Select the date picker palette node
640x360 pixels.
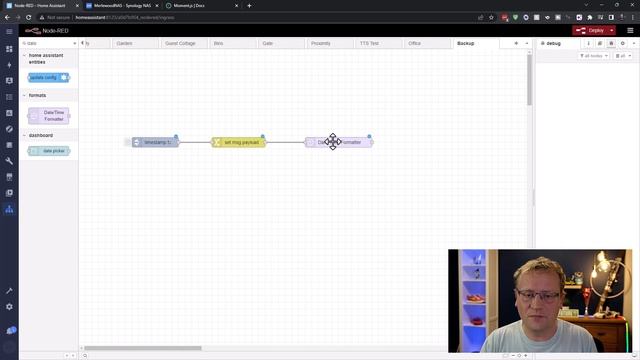pyautogui.click(x=49, y=151)
